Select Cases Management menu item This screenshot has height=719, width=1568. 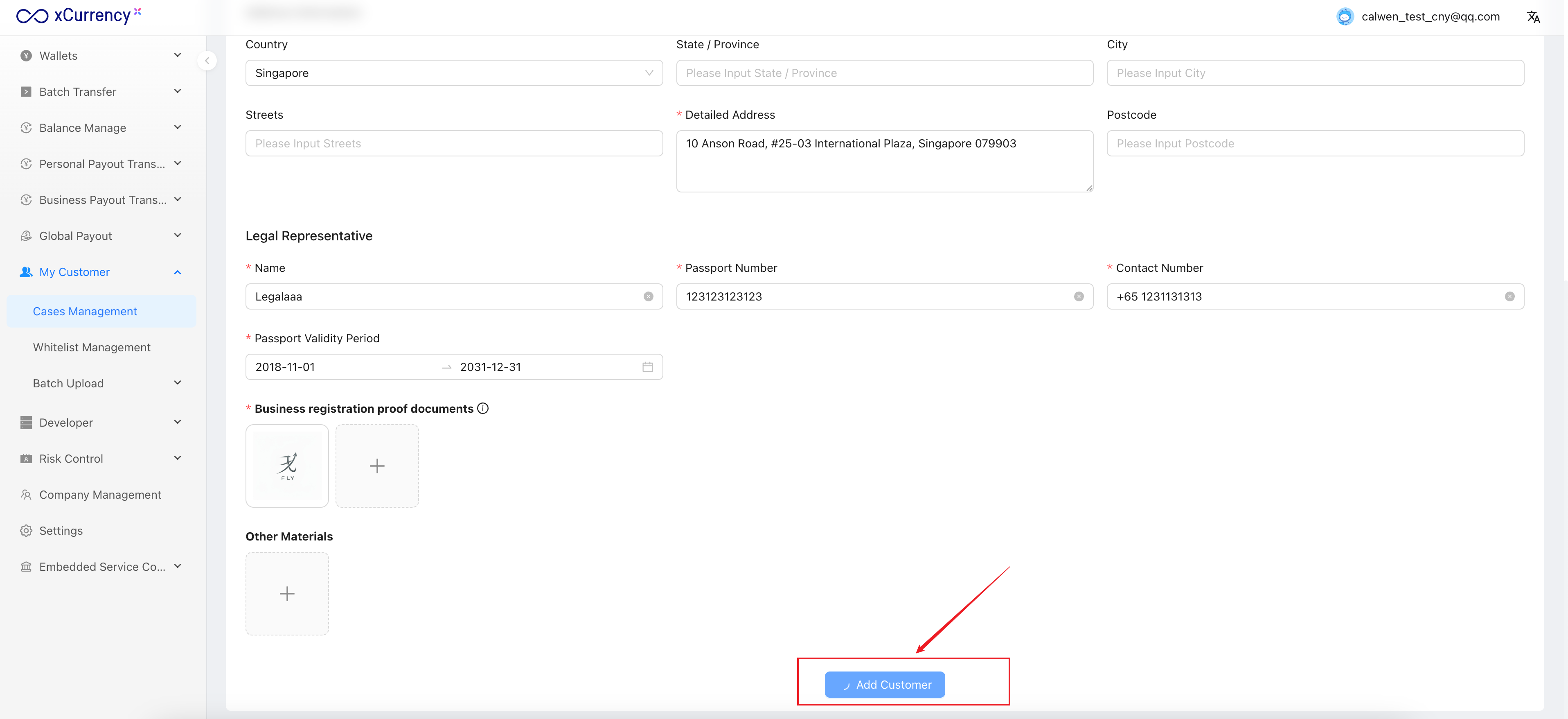pyautogui.click(x=85, y=311)
